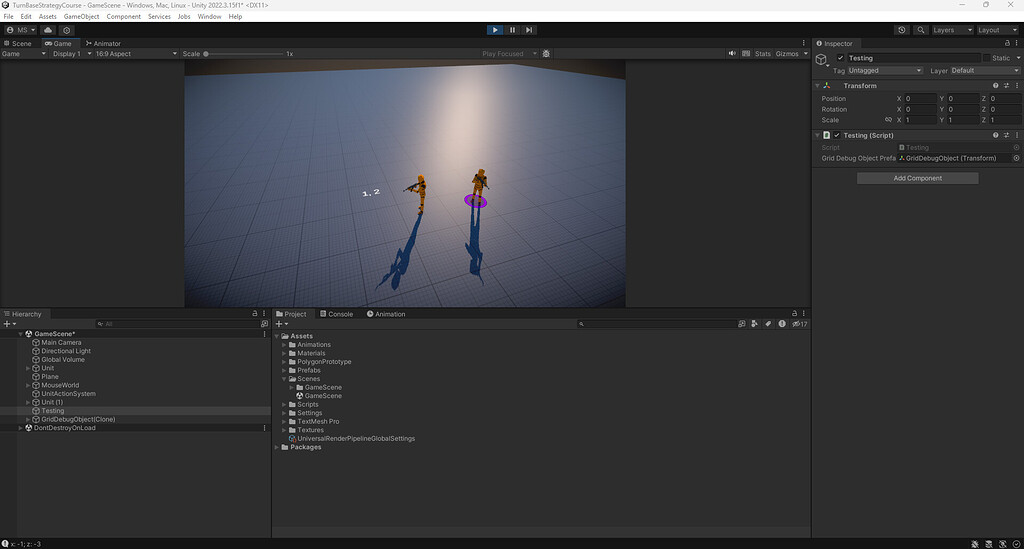The image size is (1024, 549).
Task: Click the Testing (Script) presets icon
Action: coord(1006,135)
